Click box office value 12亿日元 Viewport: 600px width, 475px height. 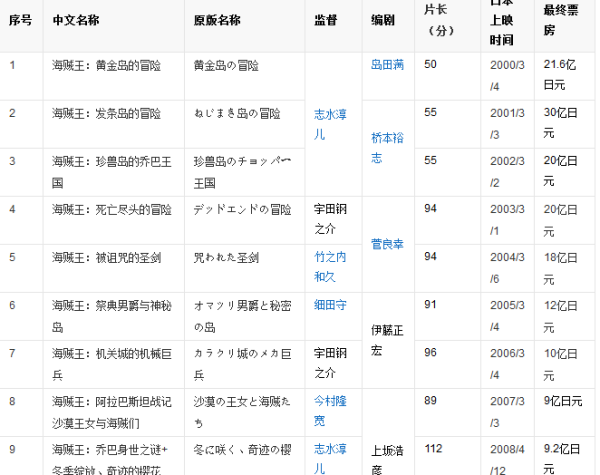560,316
